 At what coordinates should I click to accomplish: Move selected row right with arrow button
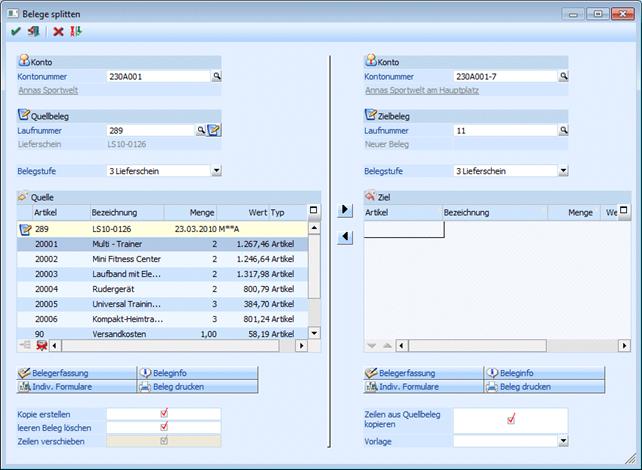point(345,210)
